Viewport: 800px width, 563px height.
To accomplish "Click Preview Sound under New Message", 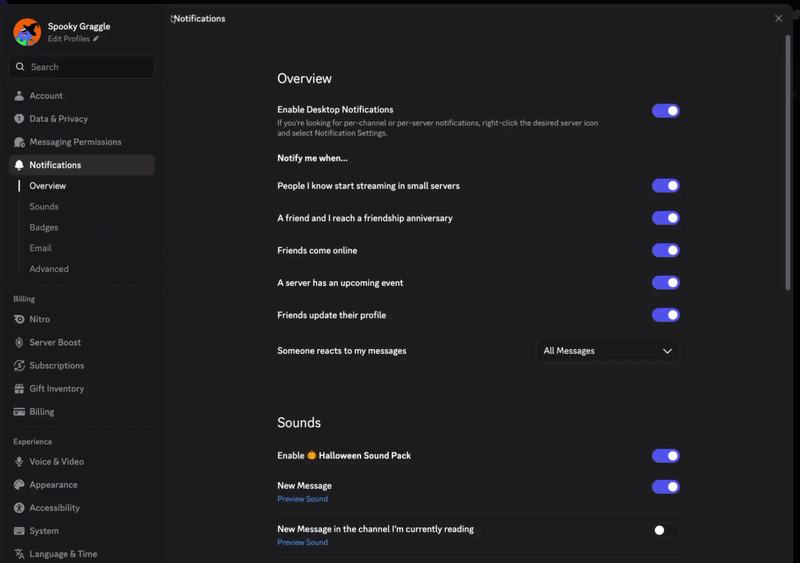I will [303, 499].
